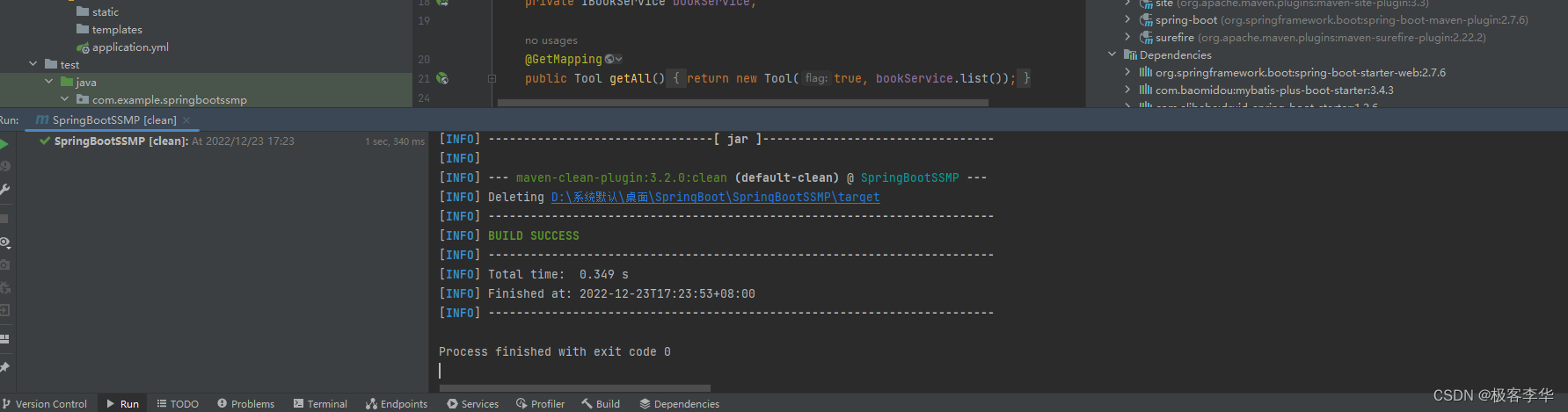The width and height of the screenshot is (1568, 412).
Task: Click the console horizontal scrollbar
Action: coord(574,387)
